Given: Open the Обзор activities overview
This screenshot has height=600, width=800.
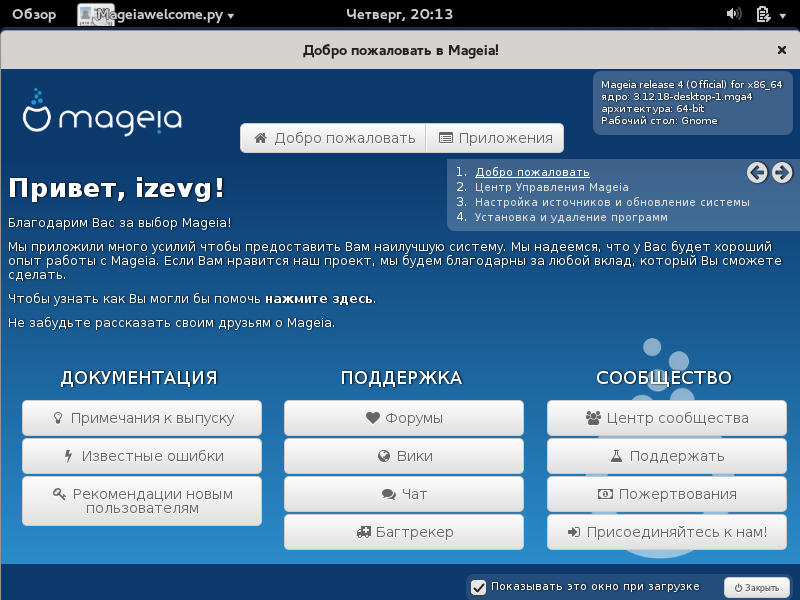Looking at the screenshot, I should click(34, 14).
